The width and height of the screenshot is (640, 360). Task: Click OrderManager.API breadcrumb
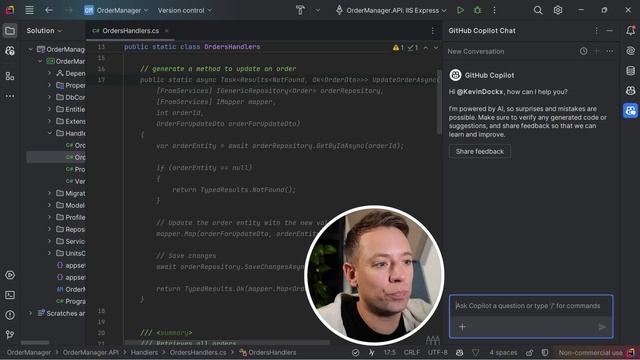point(91,353)
